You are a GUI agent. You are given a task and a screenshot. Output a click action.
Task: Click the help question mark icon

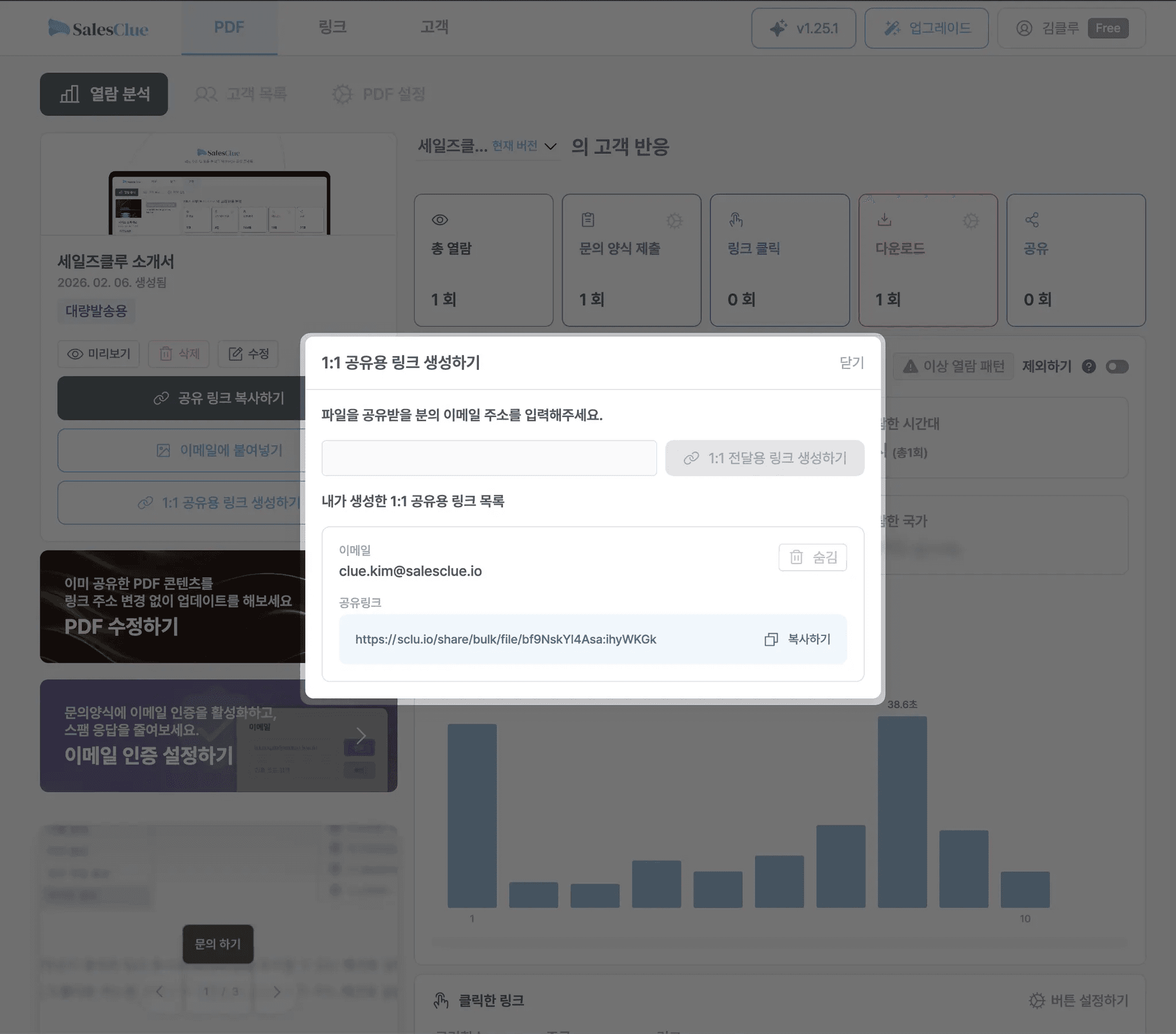tap(1089, 366)
